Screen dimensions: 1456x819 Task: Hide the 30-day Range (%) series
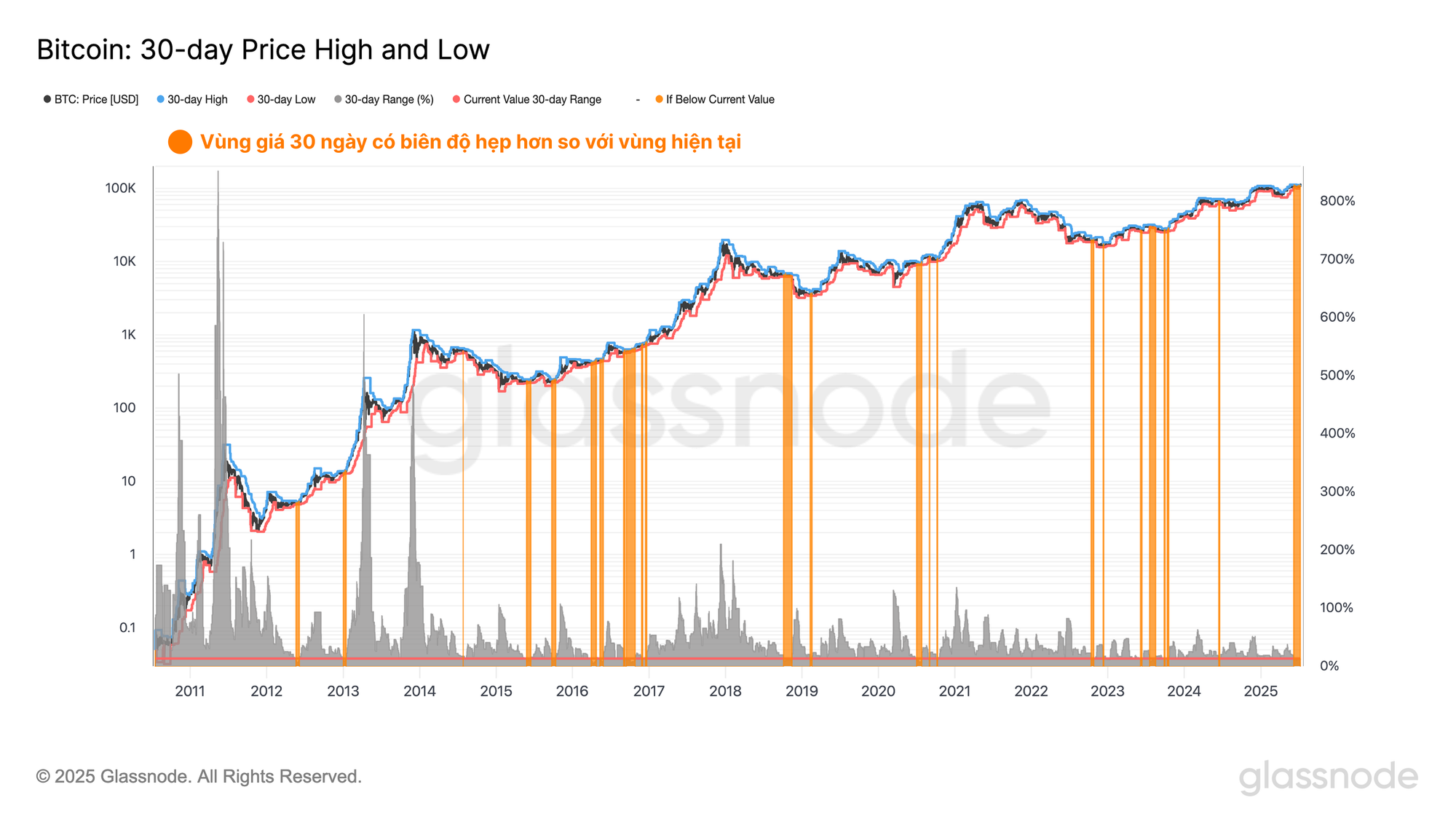point(384,99)
